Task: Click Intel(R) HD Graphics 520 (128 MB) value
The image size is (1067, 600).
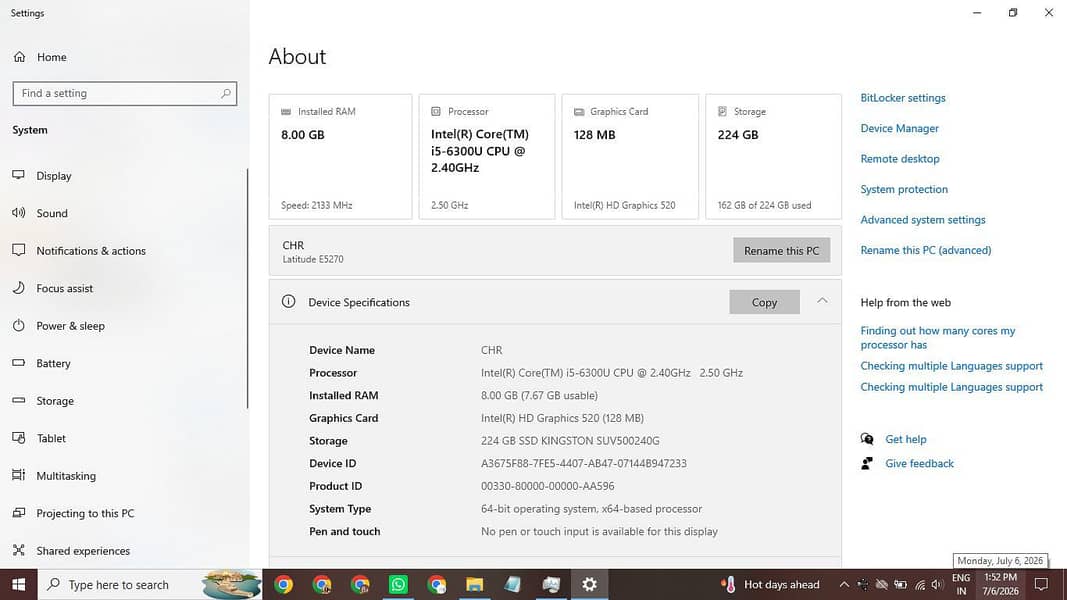Action: [562, 418]
